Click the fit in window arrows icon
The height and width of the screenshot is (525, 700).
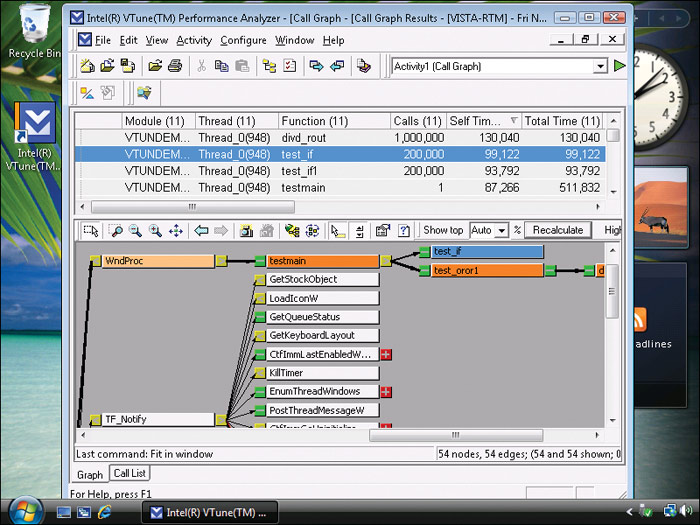point(176,230)
